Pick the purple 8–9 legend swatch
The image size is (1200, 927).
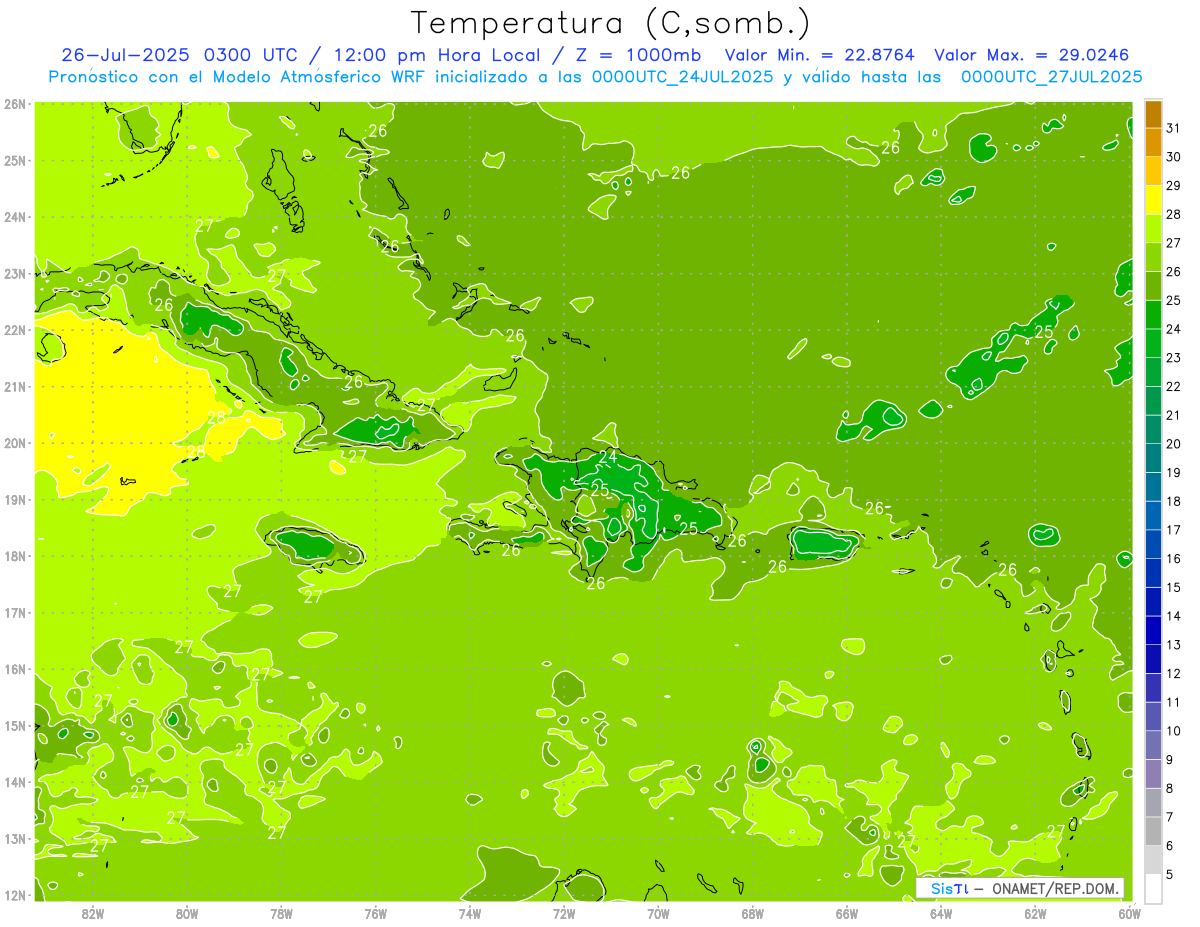(1153, 774)
